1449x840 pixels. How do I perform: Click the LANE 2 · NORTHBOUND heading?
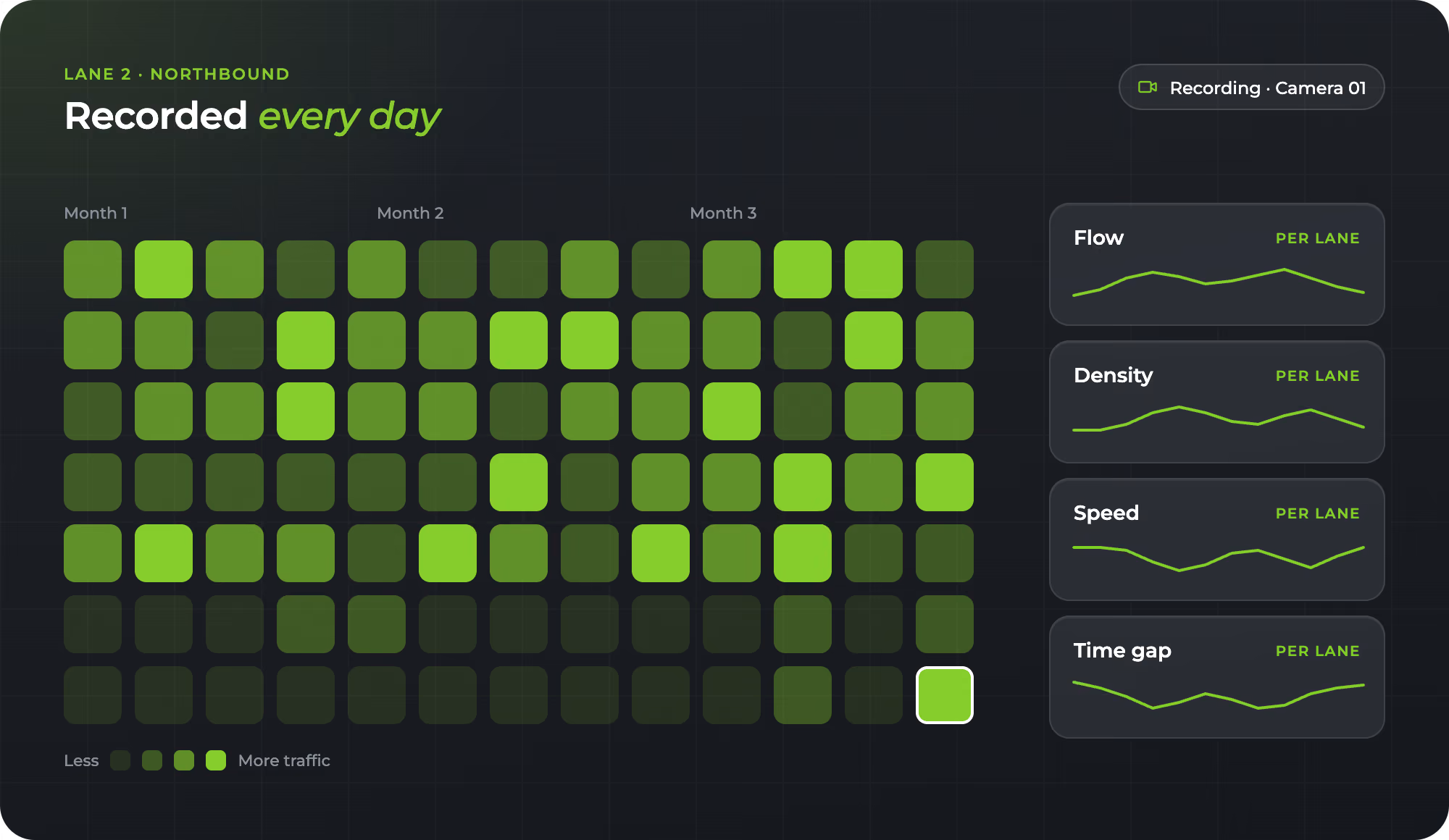177,74
